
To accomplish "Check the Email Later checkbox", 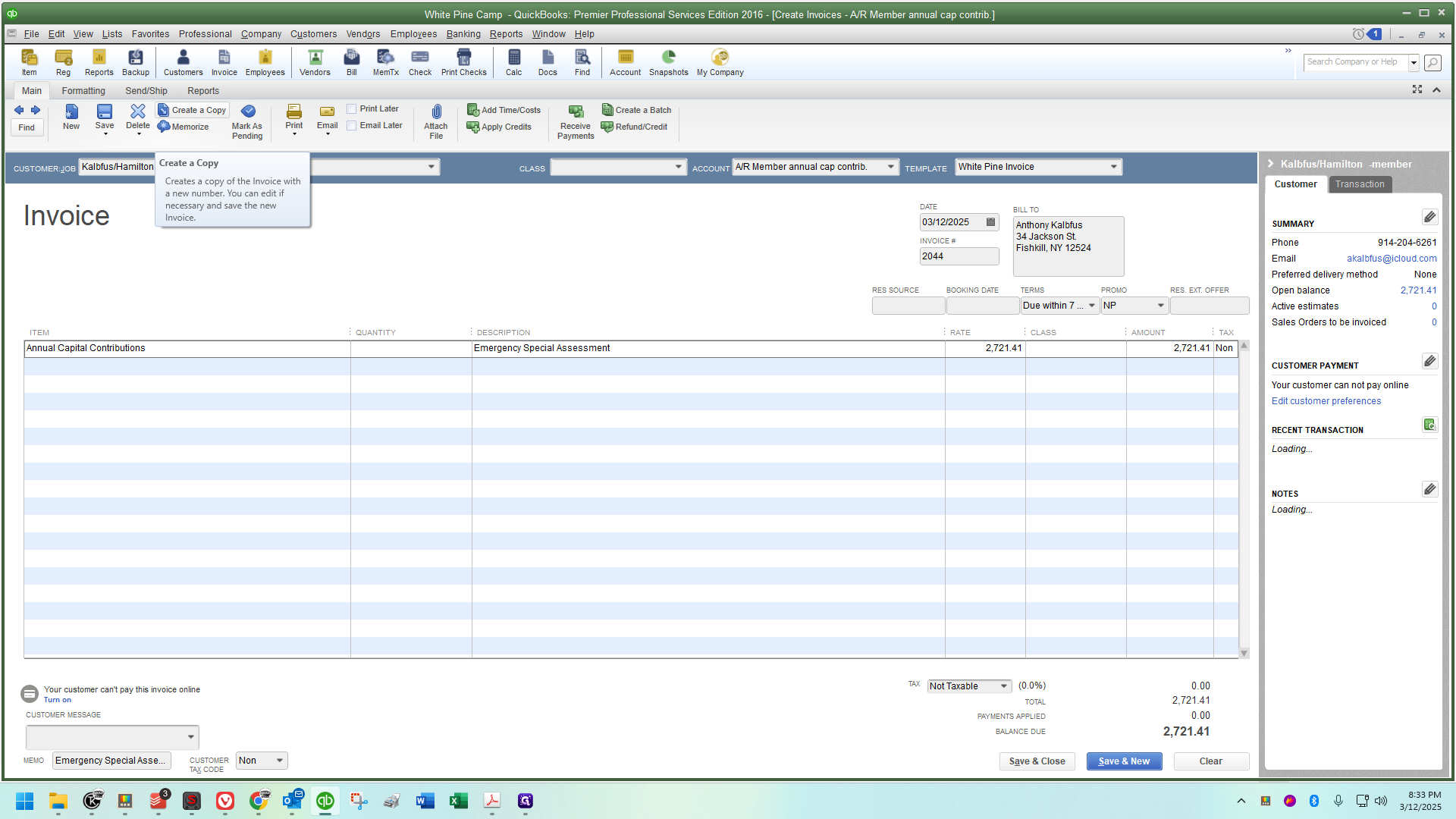I will (x=352, y=126).
